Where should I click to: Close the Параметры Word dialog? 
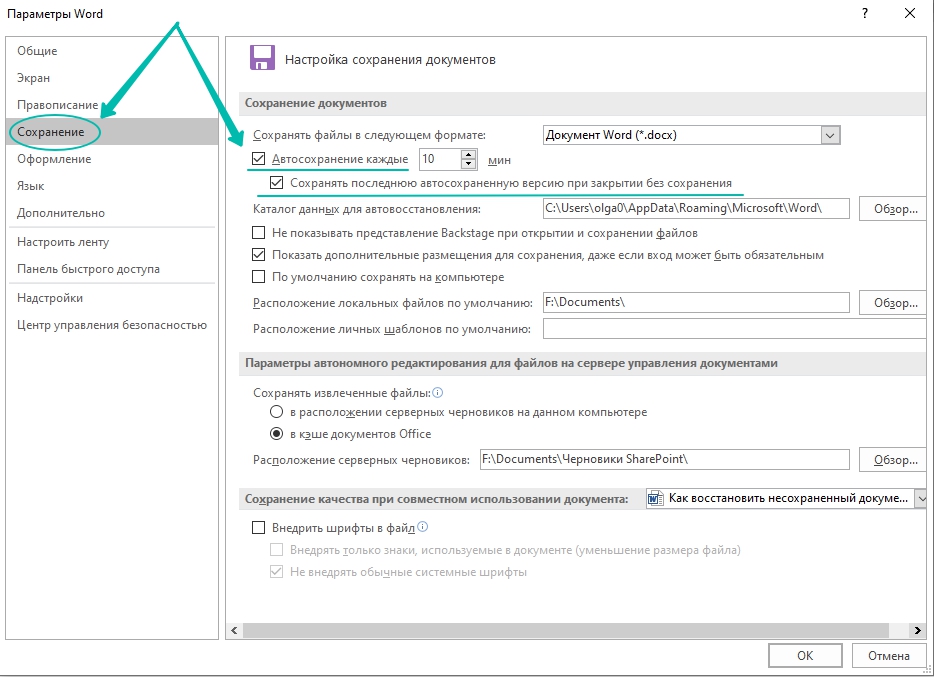click(910, 13)
